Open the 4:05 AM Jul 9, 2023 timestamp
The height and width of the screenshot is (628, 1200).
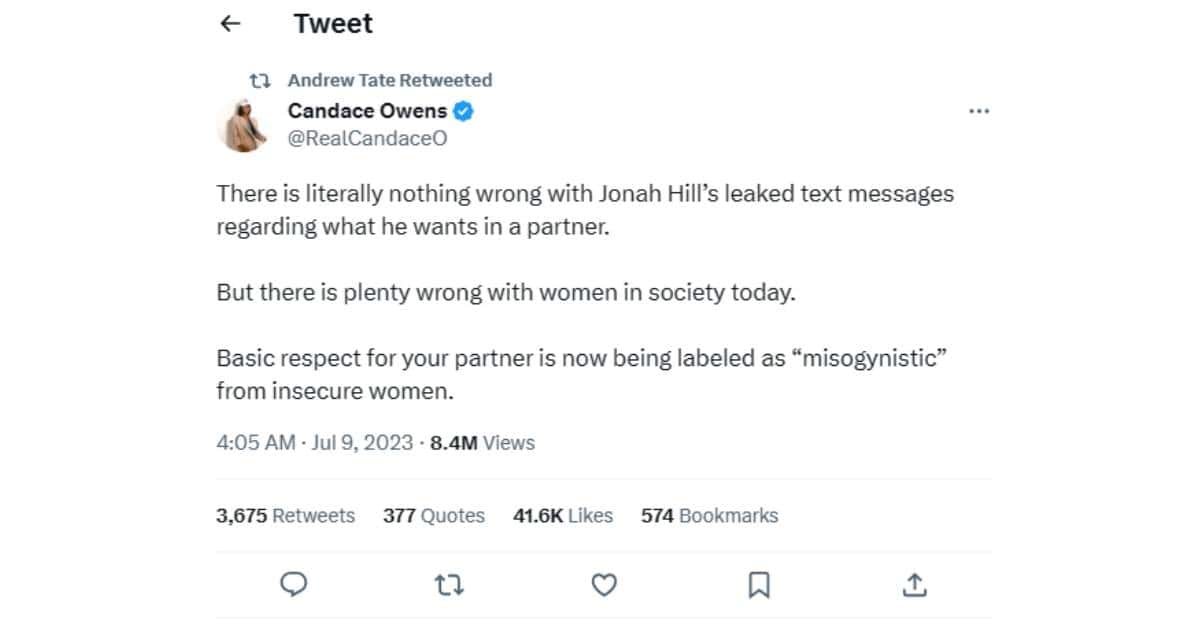[314, 442]
